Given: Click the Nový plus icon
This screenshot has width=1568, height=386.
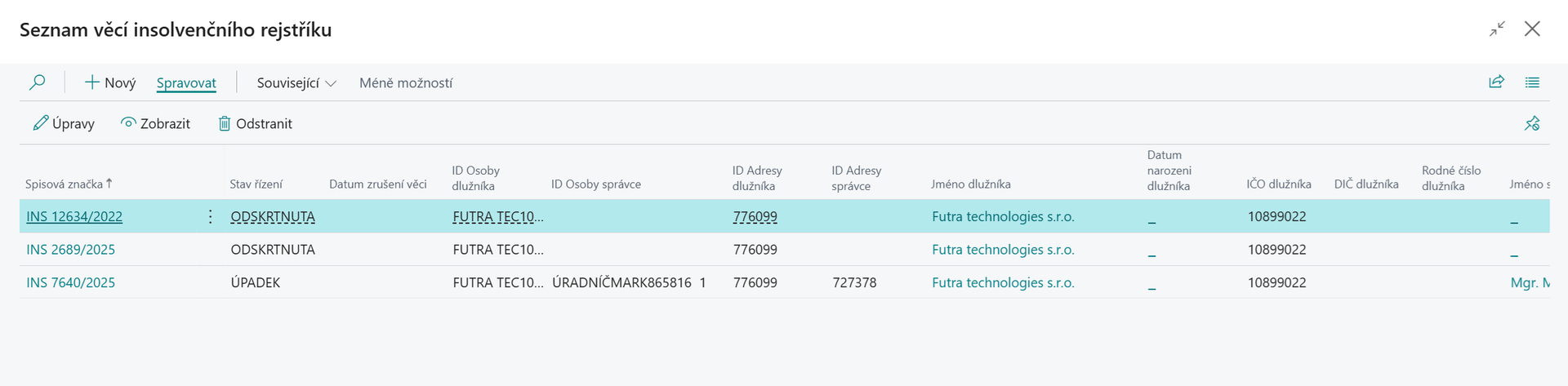Looking at the screenshot, I should pos(92,82).
